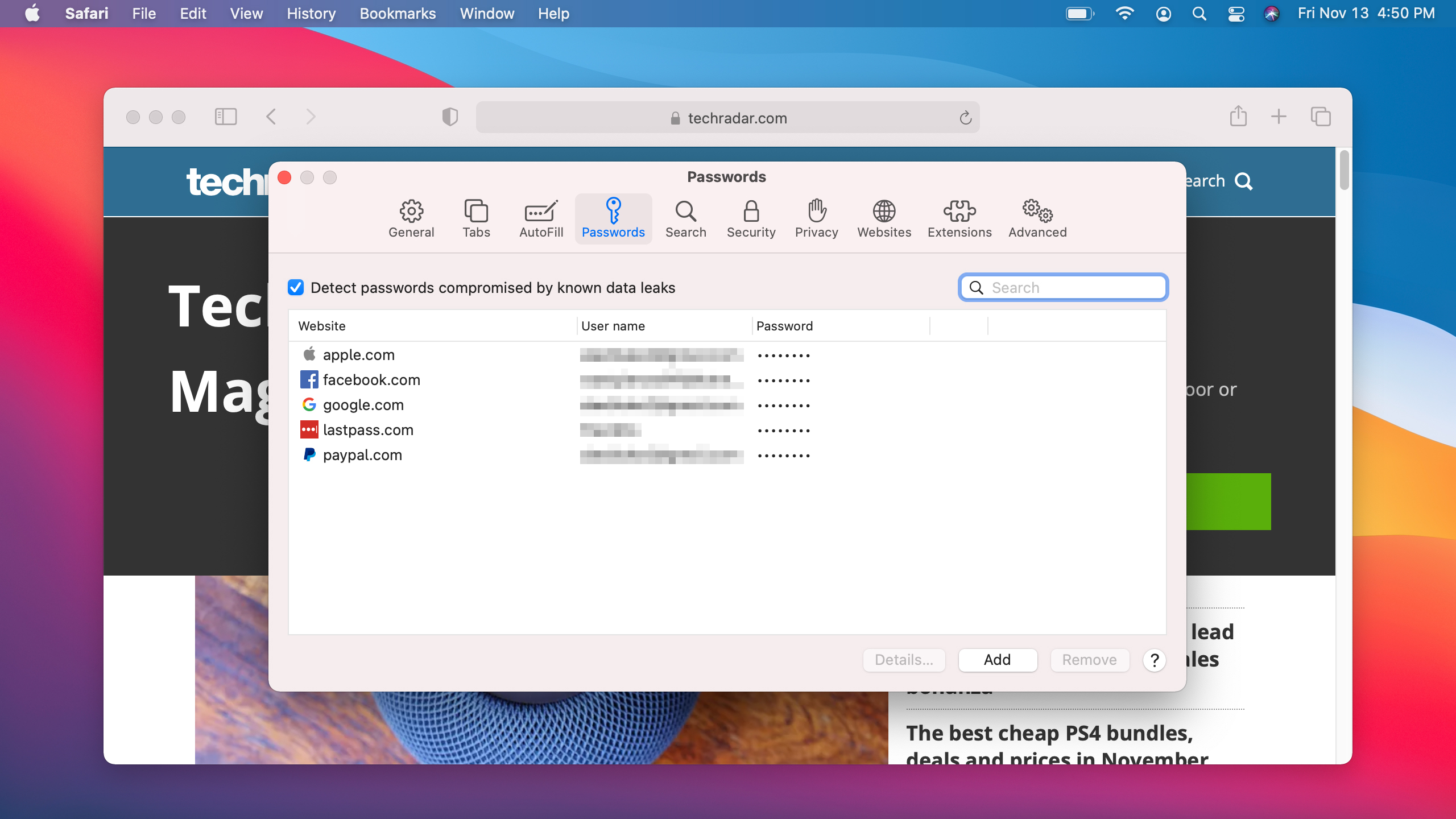Viewport: 1456px width, 819px height.
Task: Click the Add password button
Action: [998, 660]
